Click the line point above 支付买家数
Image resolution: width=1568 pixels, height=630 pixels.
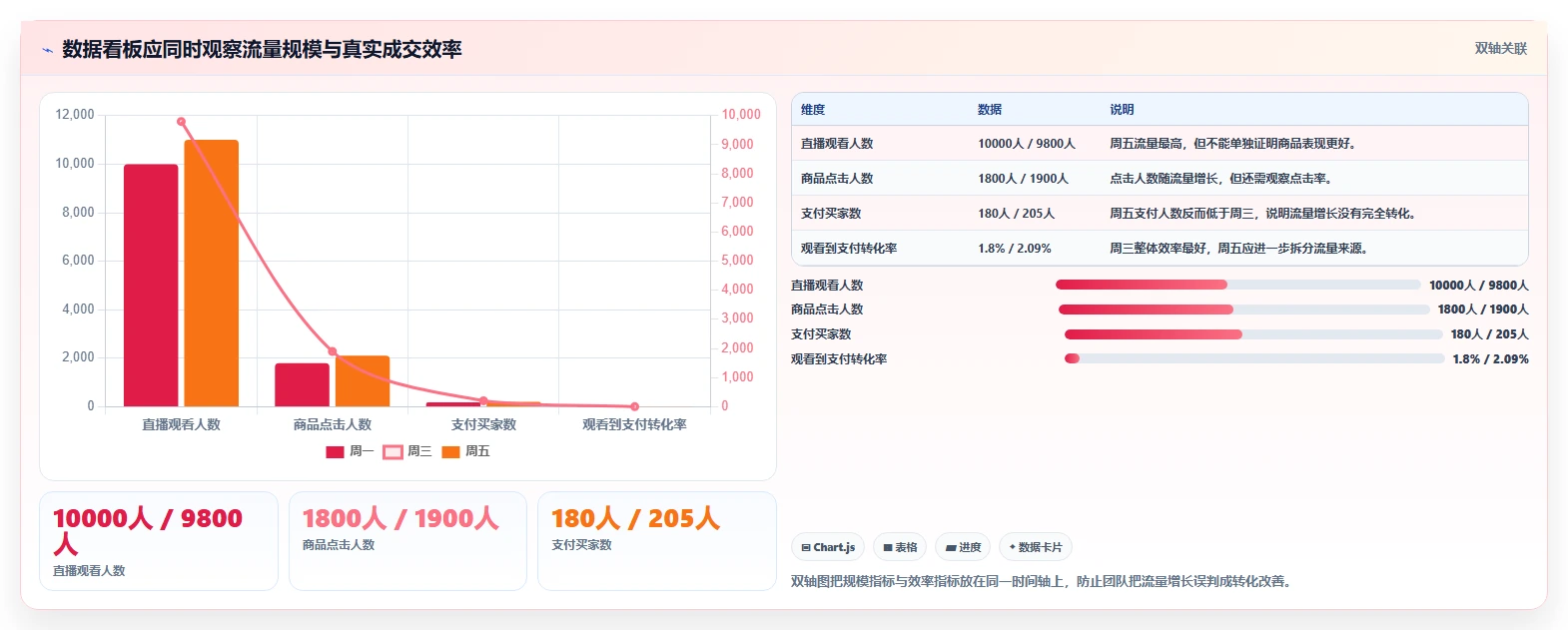tap(483, 401)
